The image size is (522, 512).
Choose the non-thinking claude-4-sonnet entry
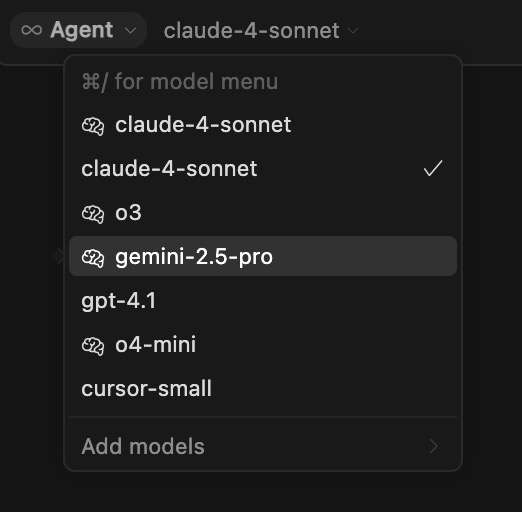click(263, 168)
